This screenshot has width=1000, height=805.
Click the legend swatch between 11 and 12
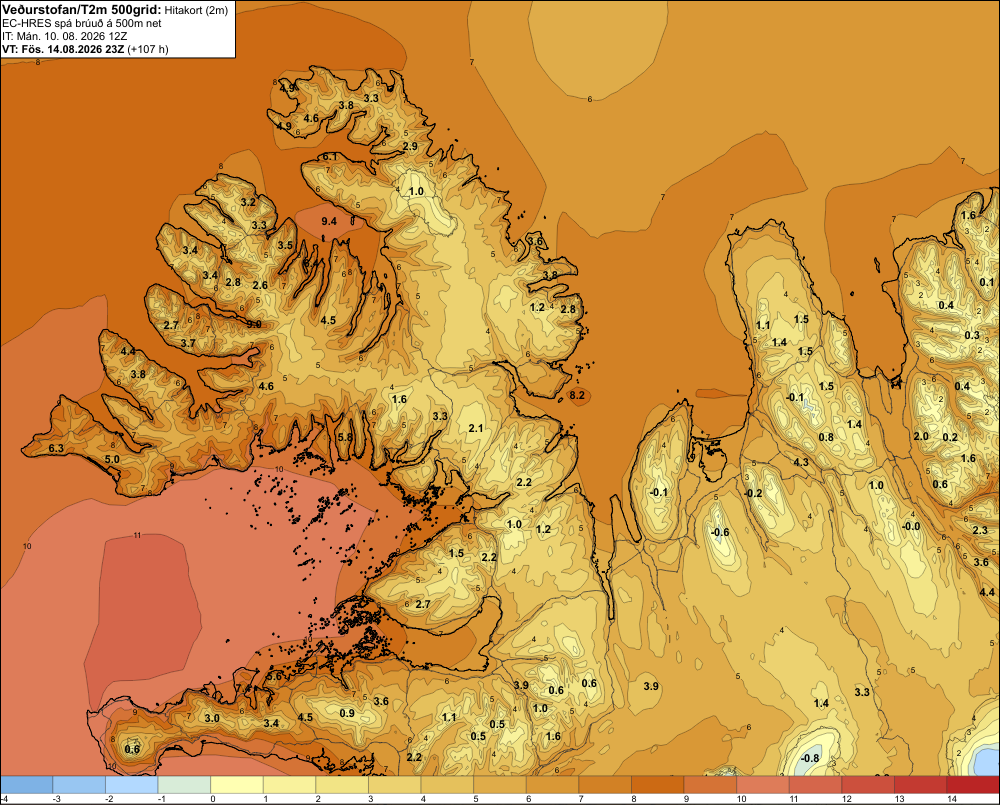(x=816, y=784)
